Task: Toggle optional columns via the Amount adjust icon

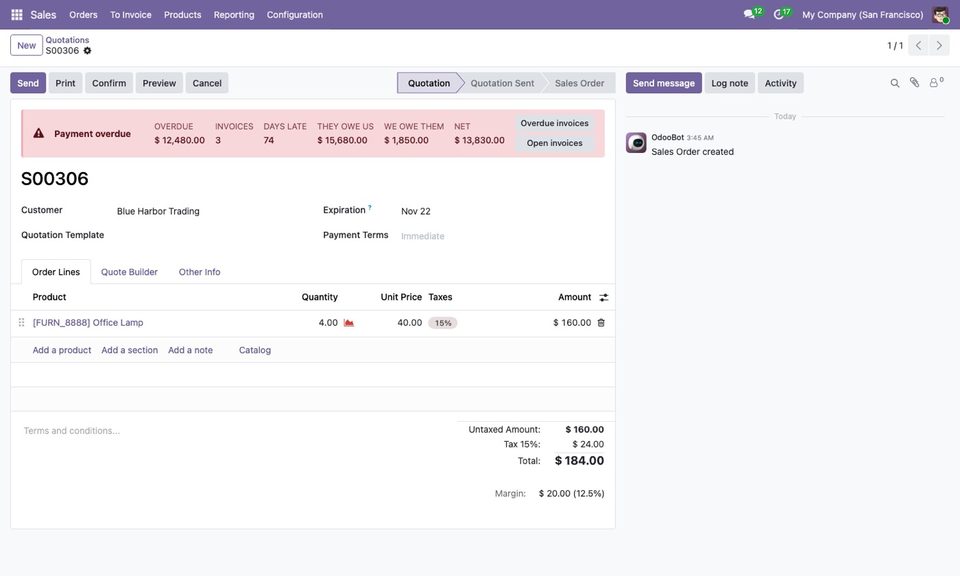Action: tap(604, 297)
